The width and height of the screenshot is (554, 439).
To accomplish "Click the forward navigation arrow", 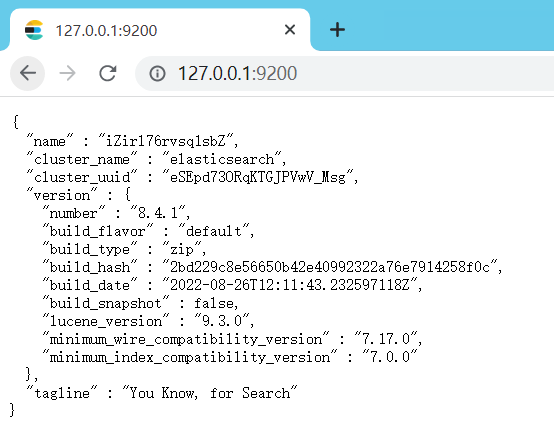I will pos(67,73).
